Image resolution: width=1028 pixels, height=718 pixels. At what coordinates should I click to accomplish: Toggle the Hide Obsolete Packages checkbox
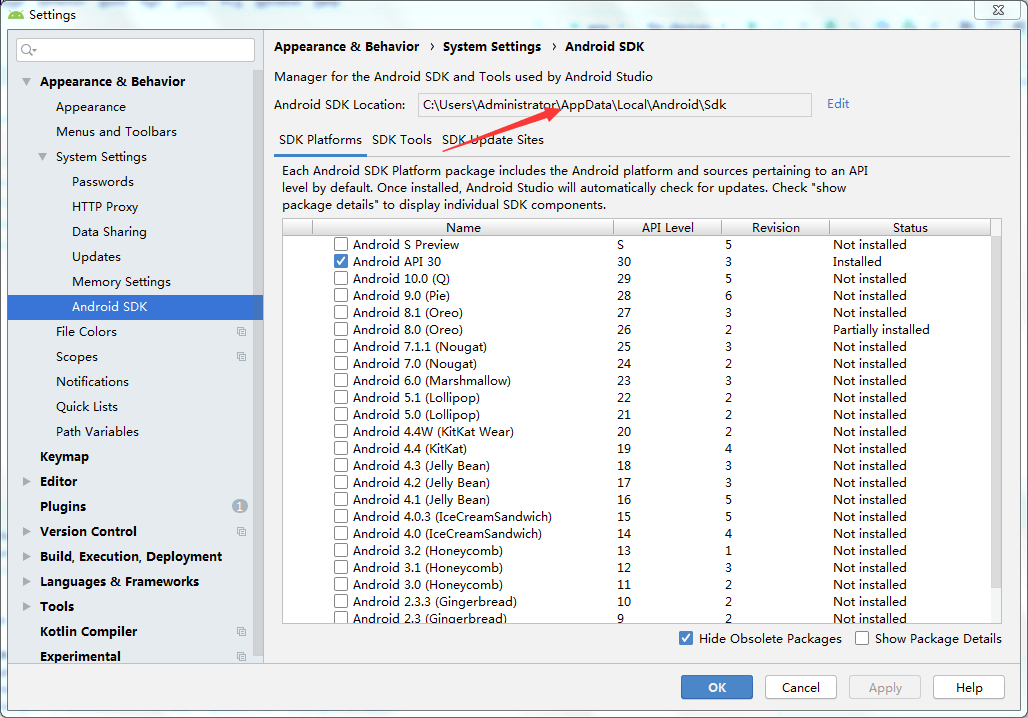(x=686, y=638)
